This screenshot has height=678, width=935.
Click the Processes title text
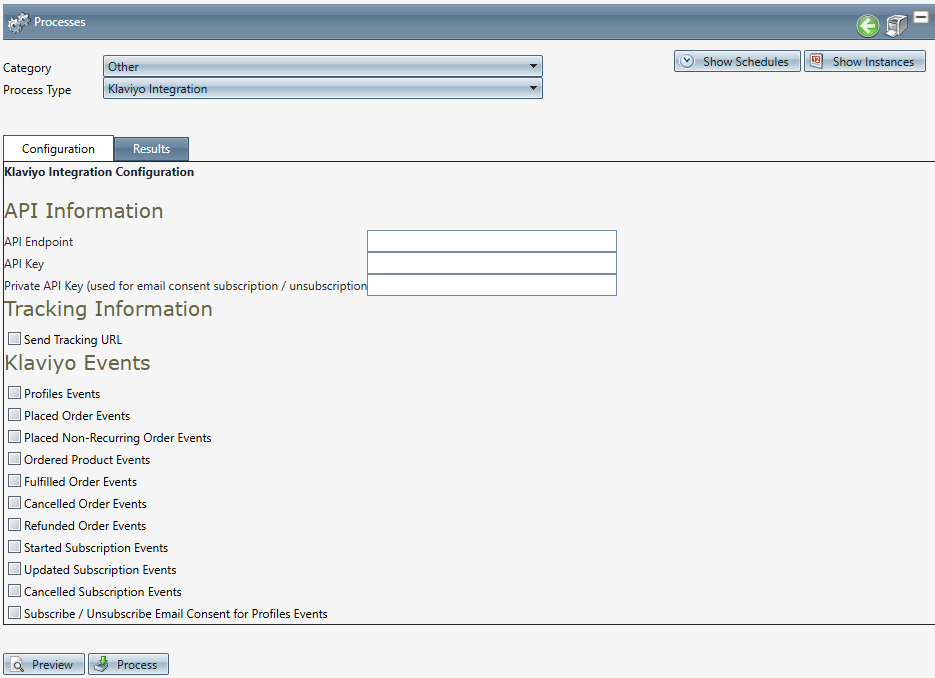point(60,22)
